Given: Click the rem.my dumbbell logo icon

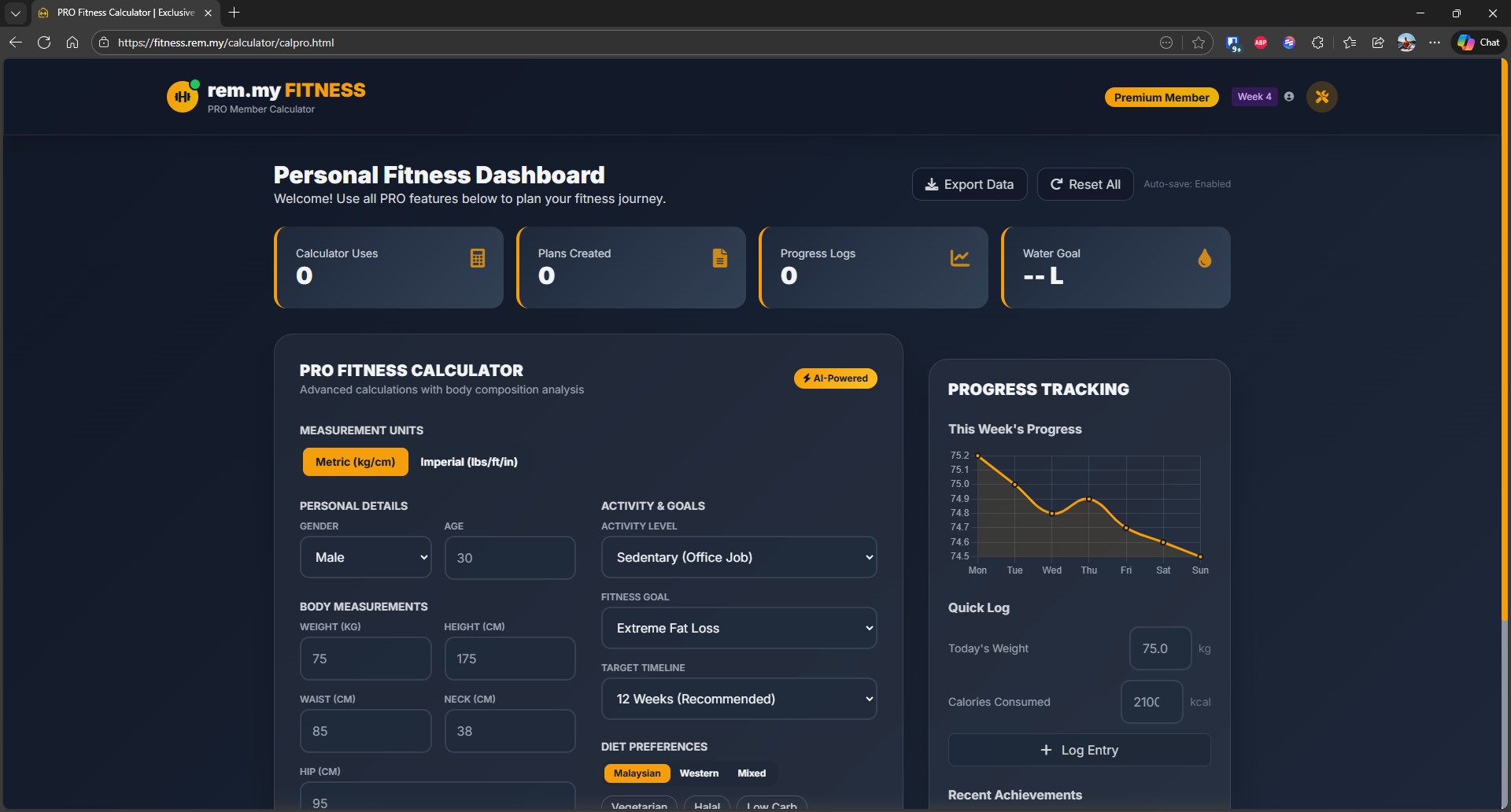Looking at the screenshot, I should click(x=183, y=97).
